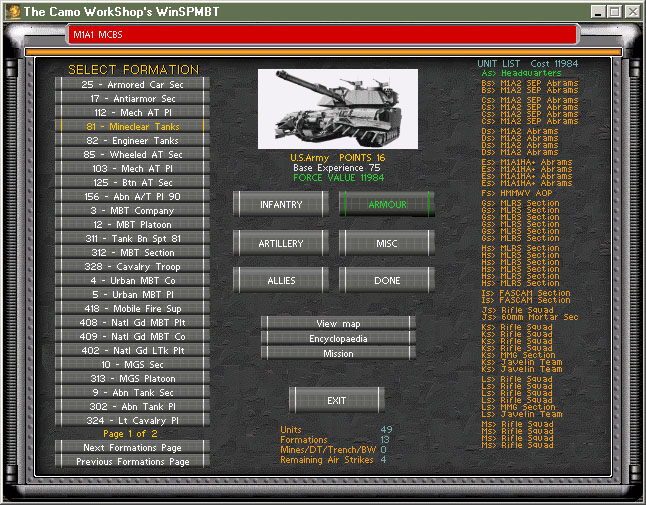646x505 pixels.
Task: Choose 85 - Wheeled AT Sec formation
Action: coord(132,154)
